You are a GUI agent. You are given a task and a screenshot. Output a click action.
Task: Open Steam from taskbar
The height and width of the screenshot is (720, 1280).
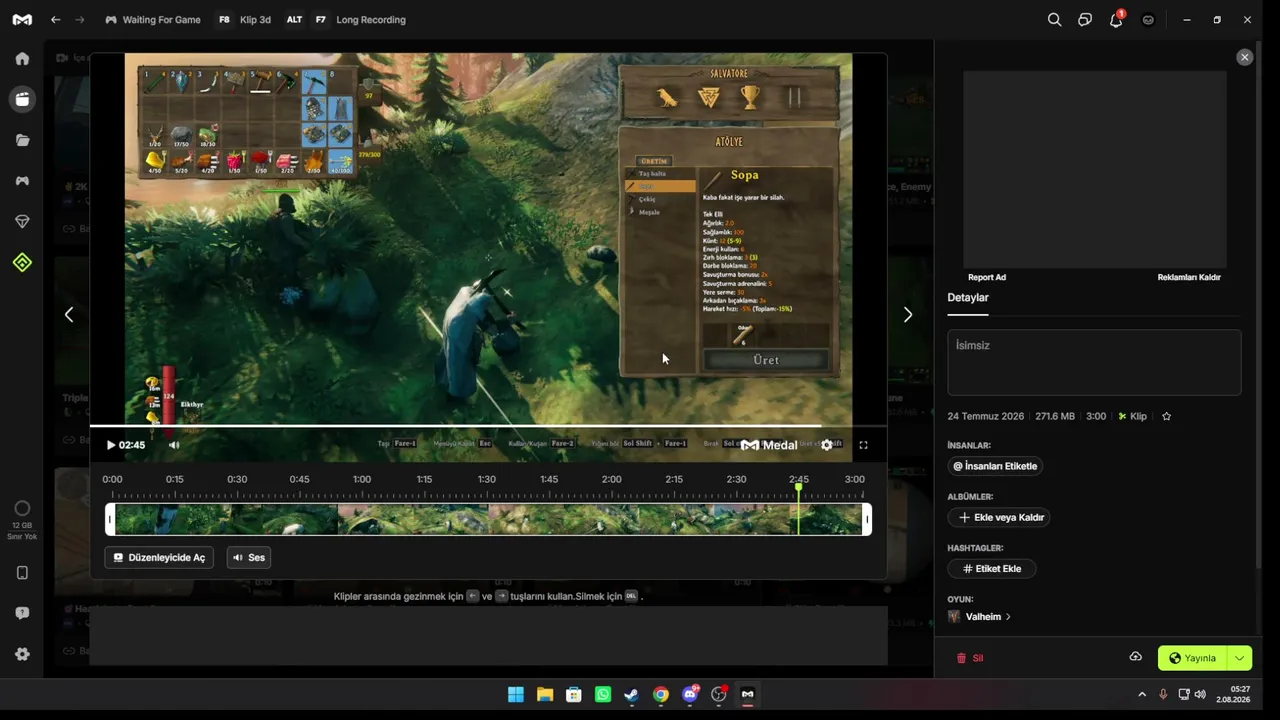(x=632, y=694)
